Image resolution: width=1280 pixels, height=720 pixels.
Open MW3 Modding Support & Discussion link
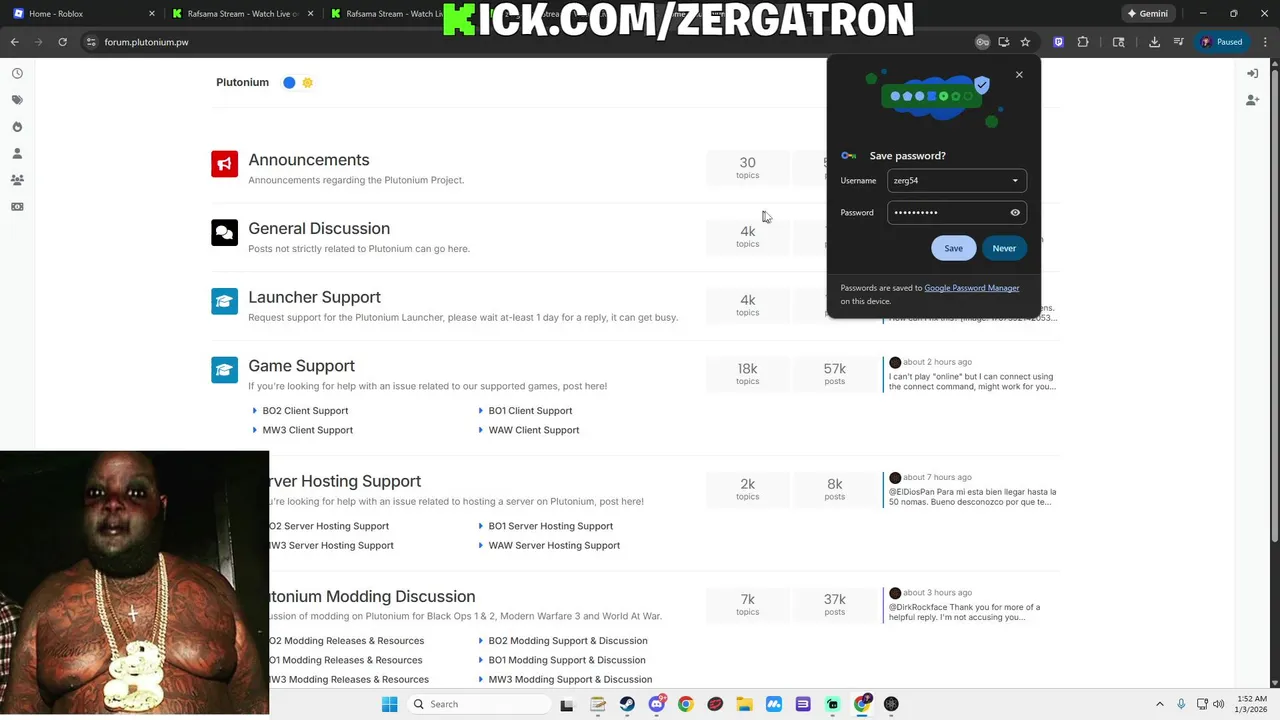pos(570,680)
